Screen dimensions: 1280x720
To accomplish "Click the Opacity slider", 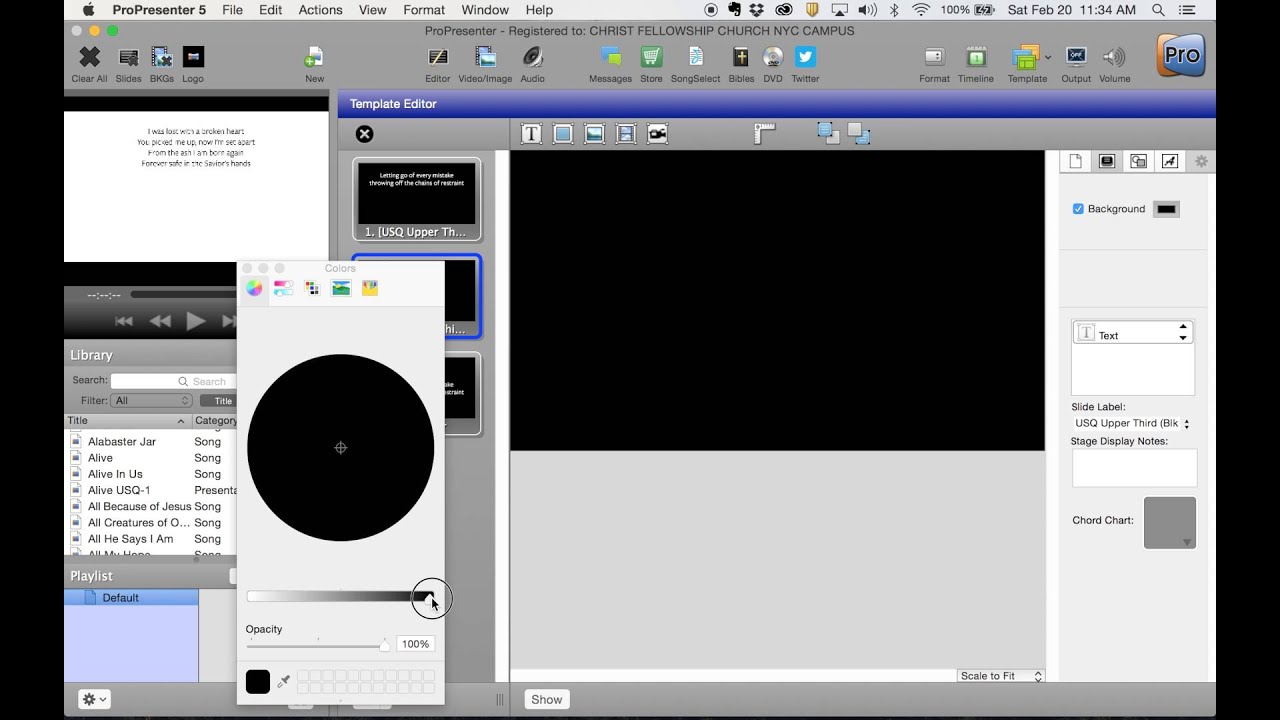I will coord(318,645).
